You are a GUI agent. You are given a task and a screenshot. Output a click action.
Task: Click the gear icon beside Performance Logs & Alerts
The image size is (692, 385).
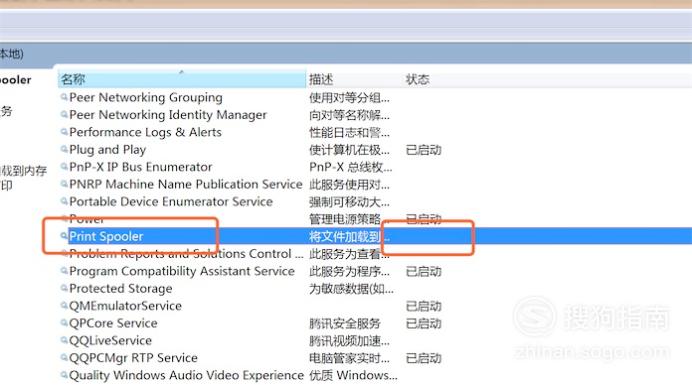point(64,132)
